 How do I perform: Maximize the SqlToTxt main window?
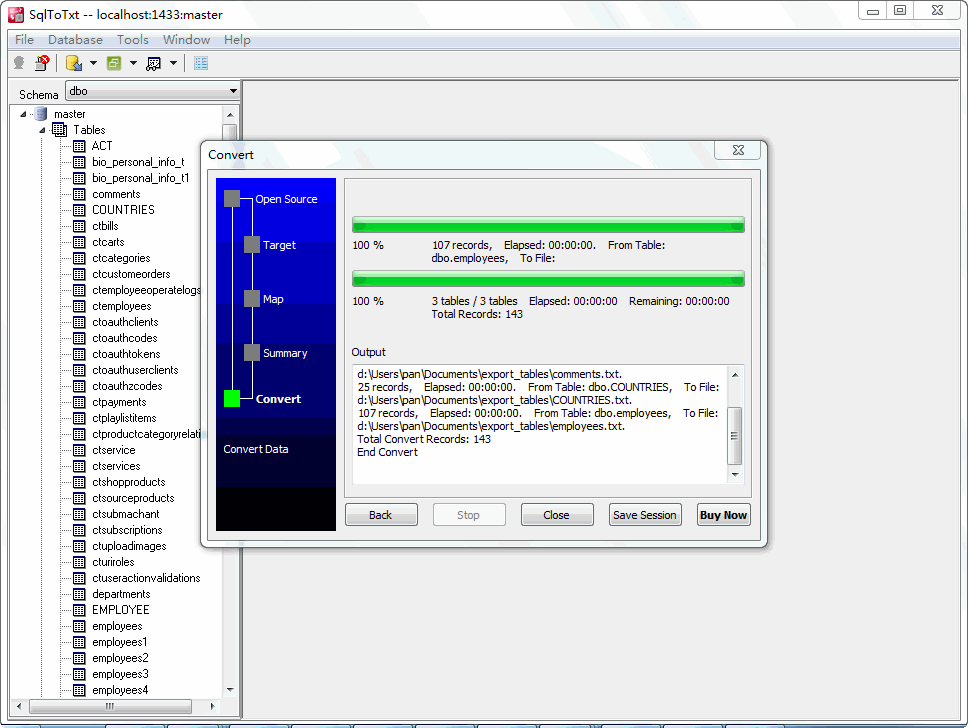[x=901, y=10]
